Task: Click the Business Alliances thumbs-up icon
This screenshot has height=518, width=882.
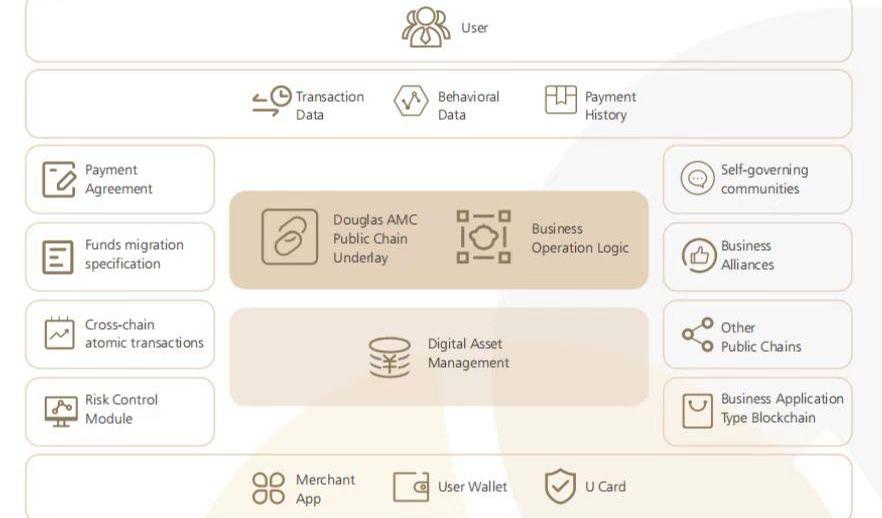Action: [x=696, y=256]
